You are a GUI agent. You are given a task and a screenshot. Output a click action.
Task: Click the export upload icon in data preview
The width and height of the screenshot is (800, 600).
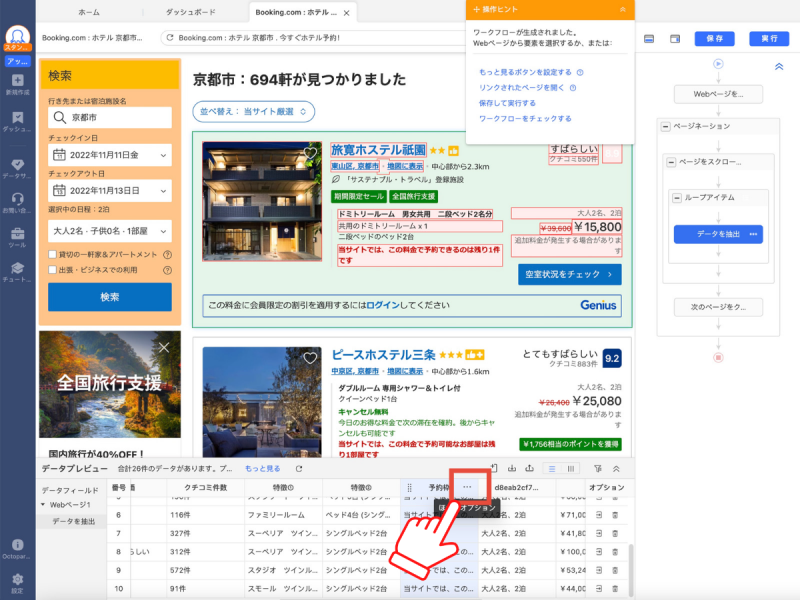click(x=530, y=468)
